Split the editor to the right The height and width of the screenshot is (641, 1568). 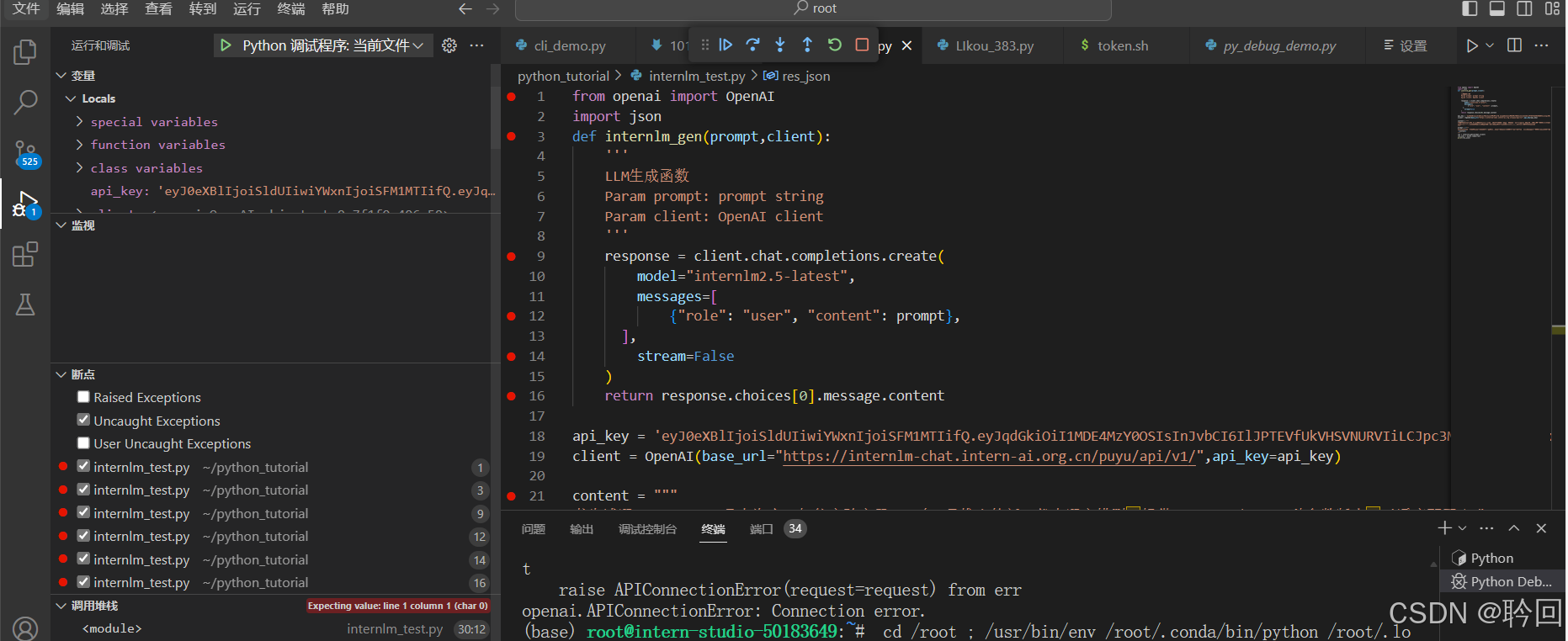click(1514, 45)
